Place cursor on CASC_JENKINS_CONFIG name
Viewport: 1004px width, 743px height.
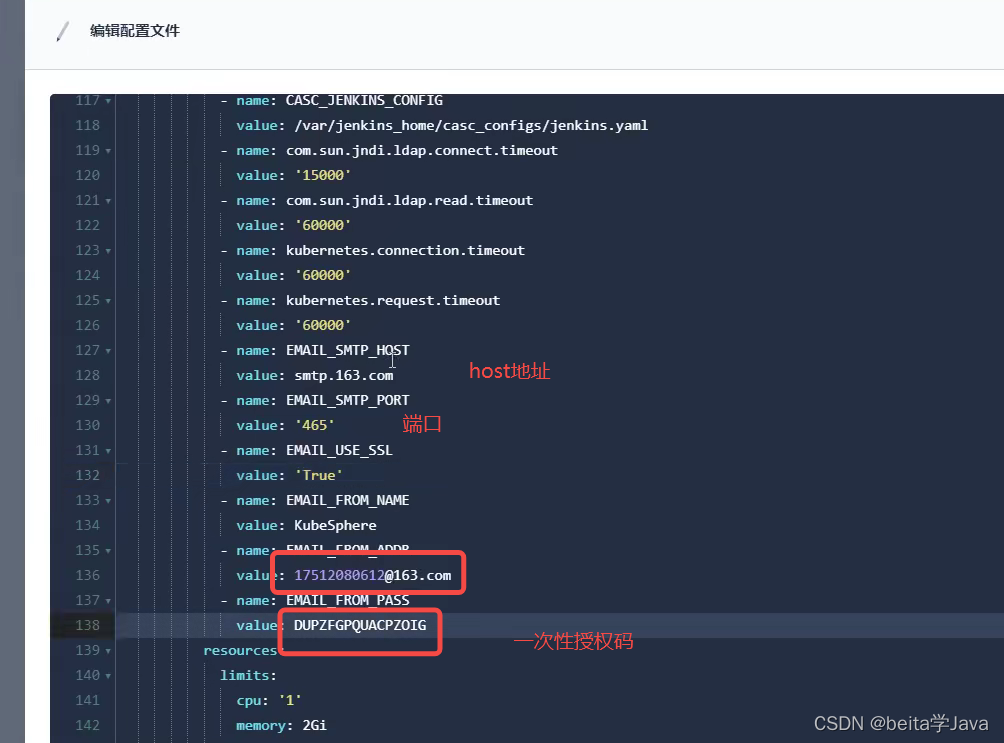point(364,101)
